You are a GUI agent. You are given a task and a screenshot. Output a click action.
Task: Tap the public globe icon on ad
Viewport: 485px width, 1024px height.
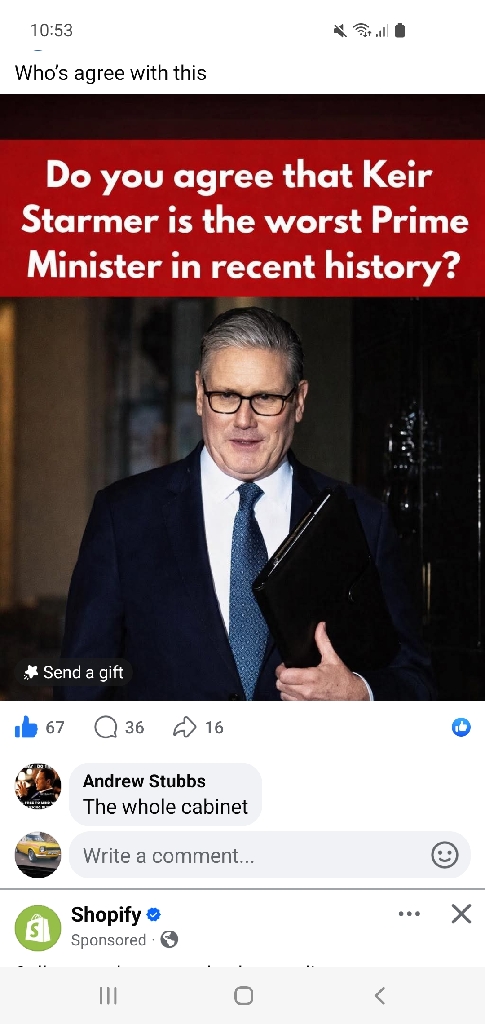[x=169, y=940]
